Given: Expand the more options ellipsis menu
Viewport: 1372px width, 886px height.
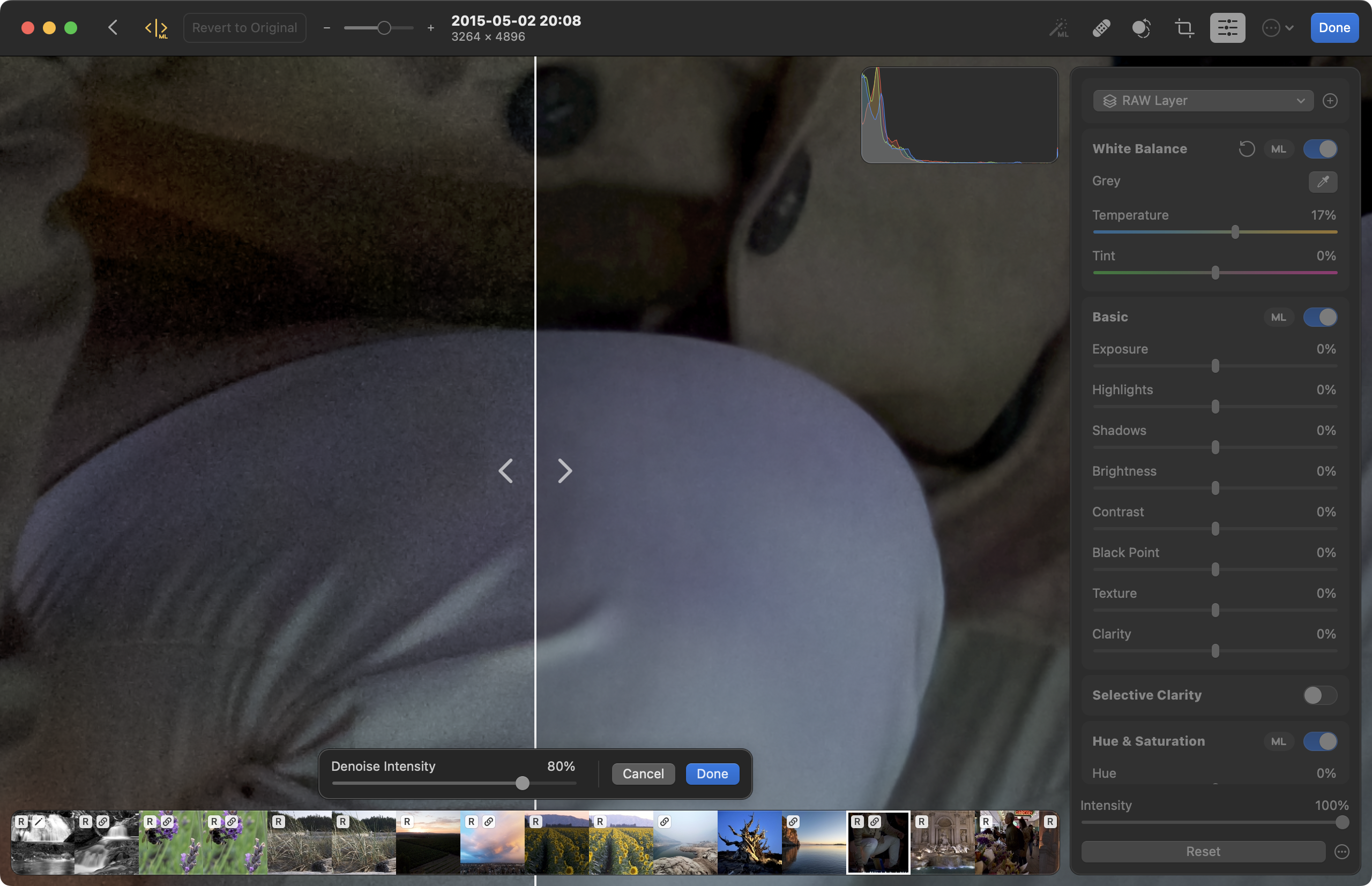Looking at the screenshot, I should pyautogui.click(x=1277, y=28).
